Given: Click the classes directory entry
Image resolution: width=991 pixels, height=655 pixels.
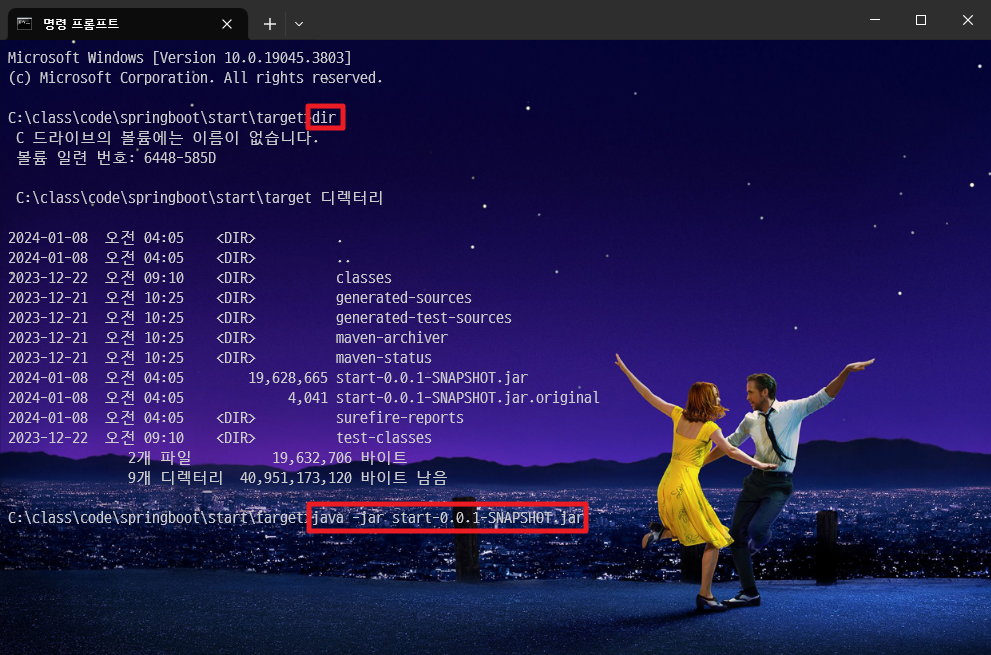Looking at the screenshot, I should coord(363,278).
